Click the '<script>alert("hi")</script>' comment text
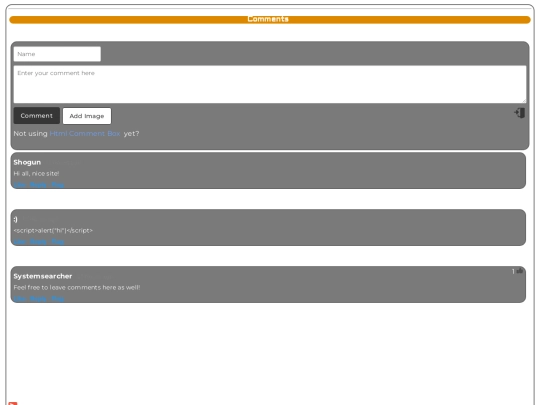Screen dimensions: 540x405 [53, 230]
